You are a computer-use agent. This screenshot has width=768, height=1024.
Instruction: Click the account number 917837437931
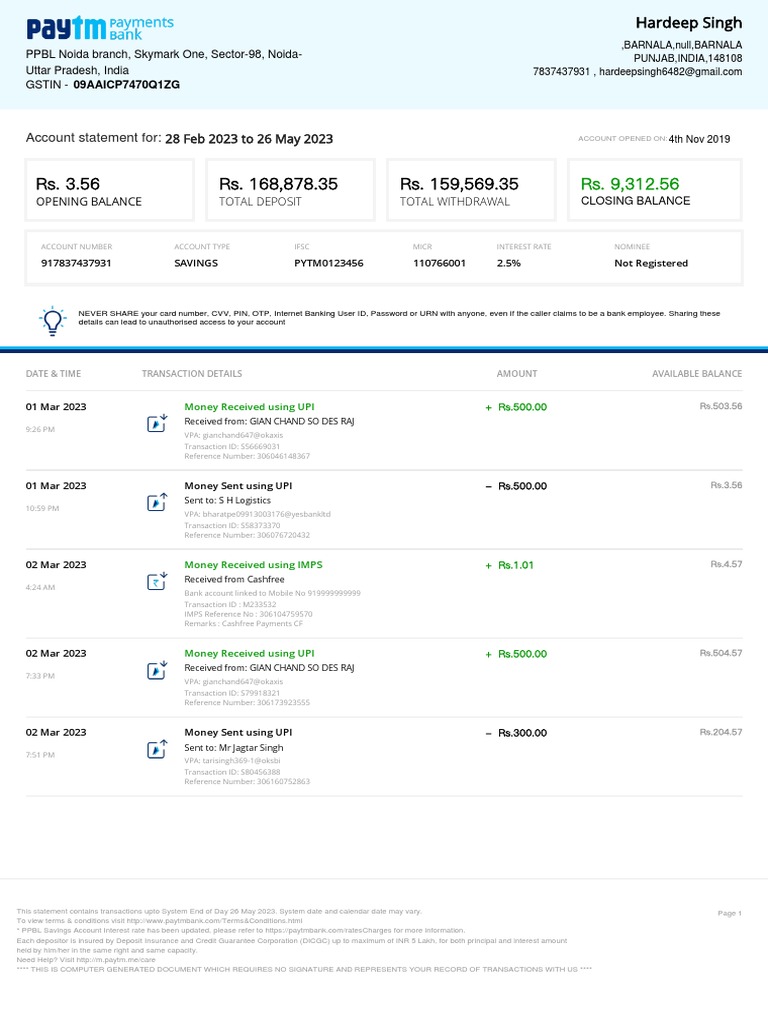[76, 263]
